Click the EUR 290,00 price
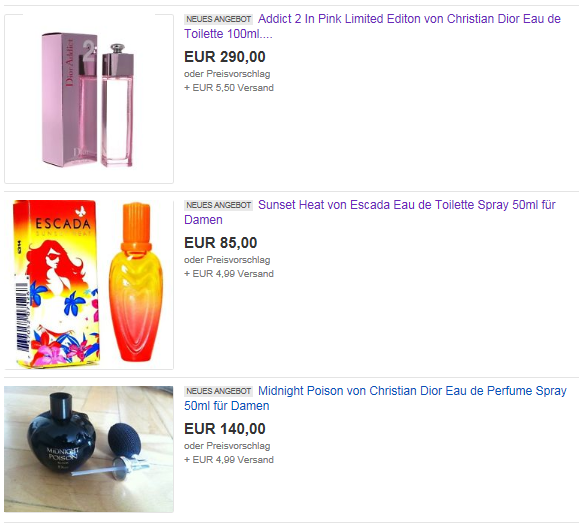 click(x=225, y=57)
